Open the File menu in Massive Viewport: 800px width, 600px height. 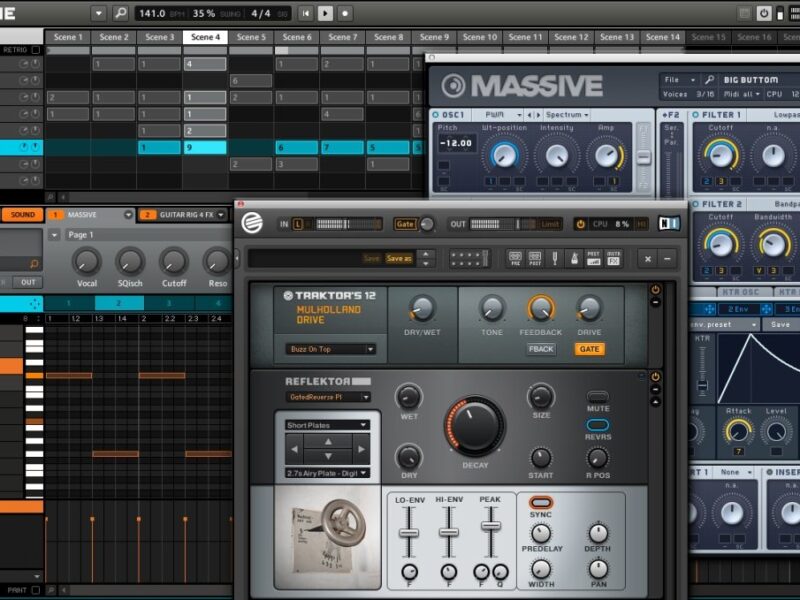[676, 79]
